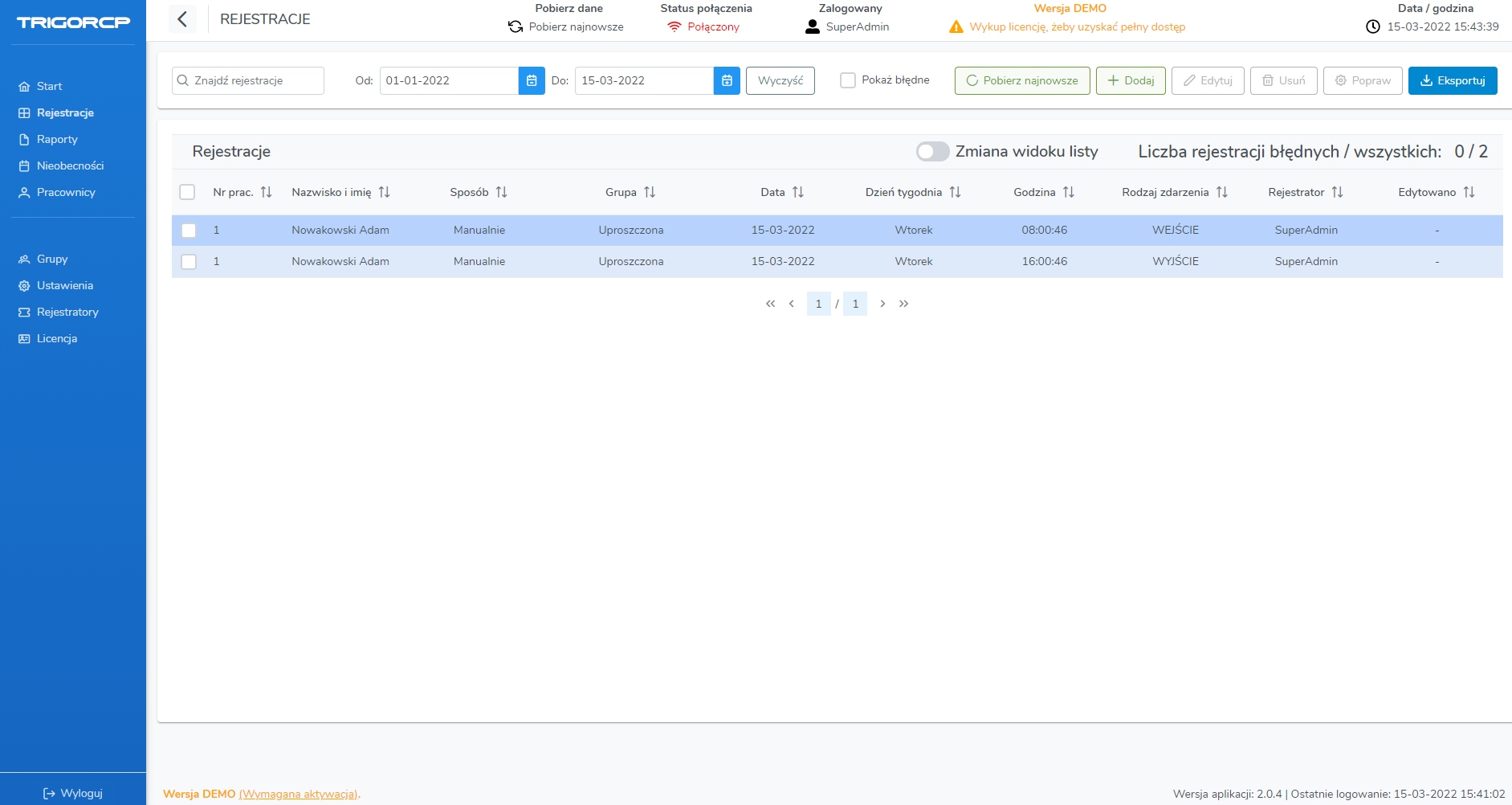Click the Wymagana aktywacja link in footer
The image size is (1512, 805).
coord(299,794)
